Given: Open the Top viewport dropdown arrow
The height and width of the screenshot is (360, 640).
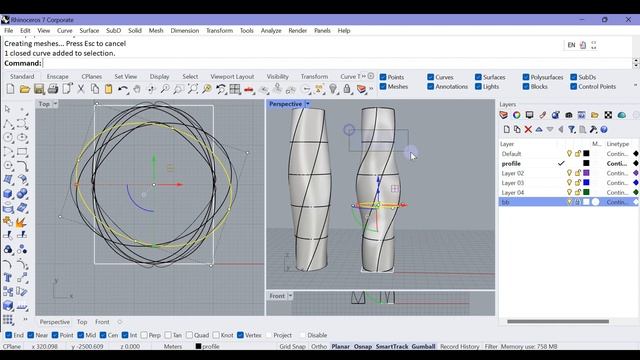Looking at the screenshot, I should (x=55, y=104).
